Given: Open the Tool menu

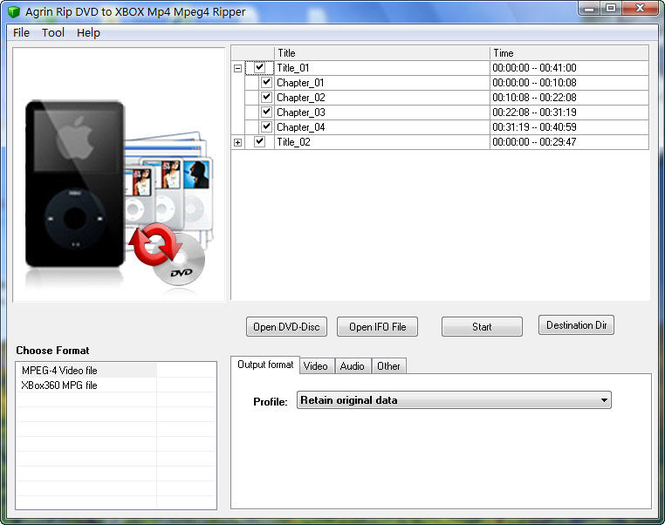Looking at the screenshot, I should click(x=53, y=33).
